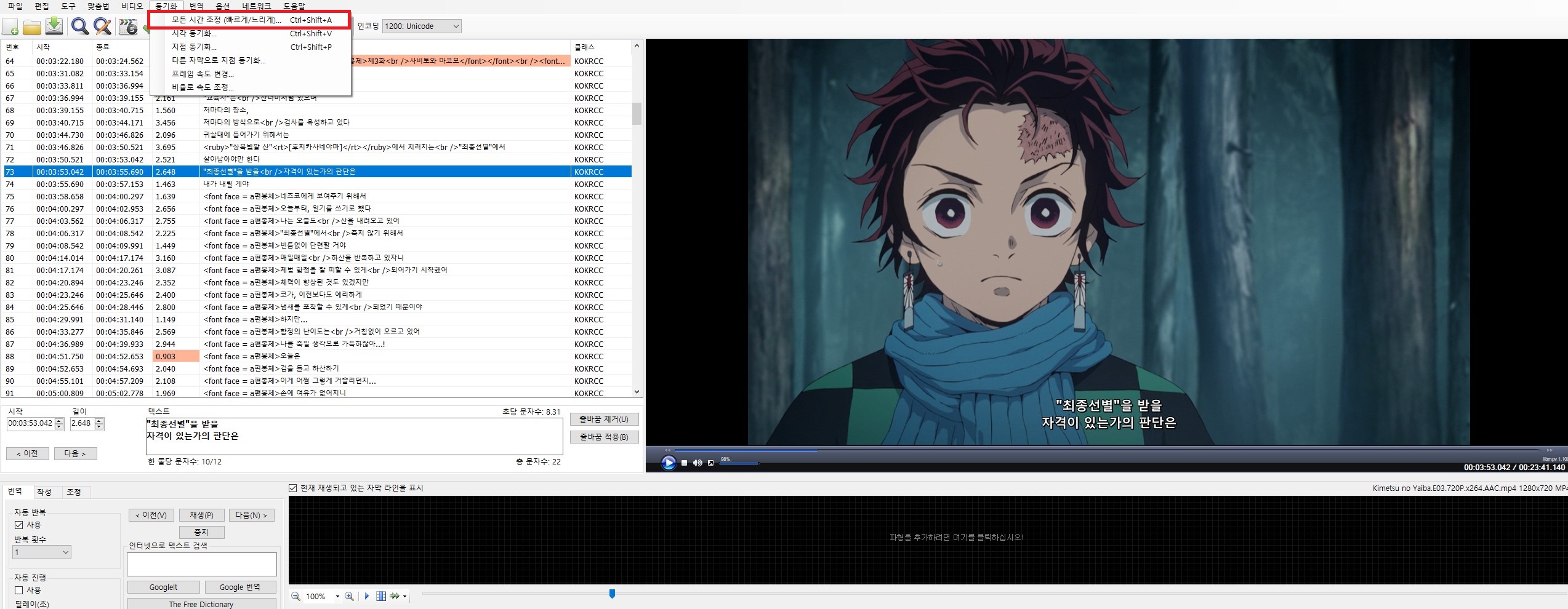
Task: Click the subtitle text edit box
Action: point(354,436)
